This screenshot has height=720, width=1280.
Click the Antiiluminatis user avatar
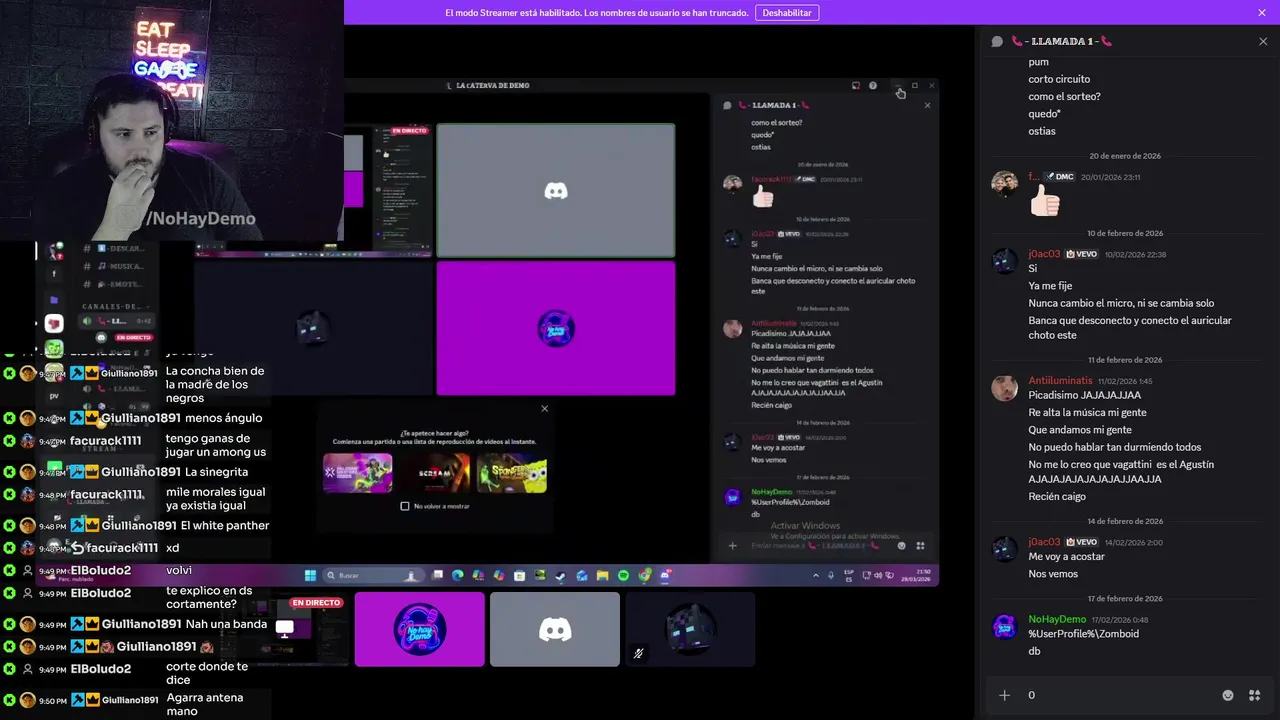pos(1004,389)
